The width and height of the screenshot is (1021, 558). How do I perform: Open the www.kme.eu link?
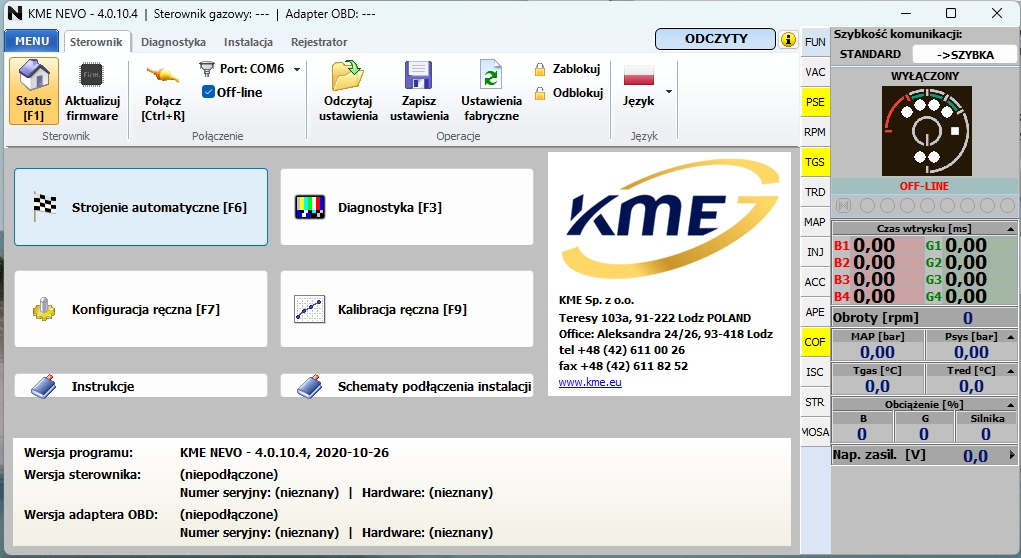tap(590, 382)
